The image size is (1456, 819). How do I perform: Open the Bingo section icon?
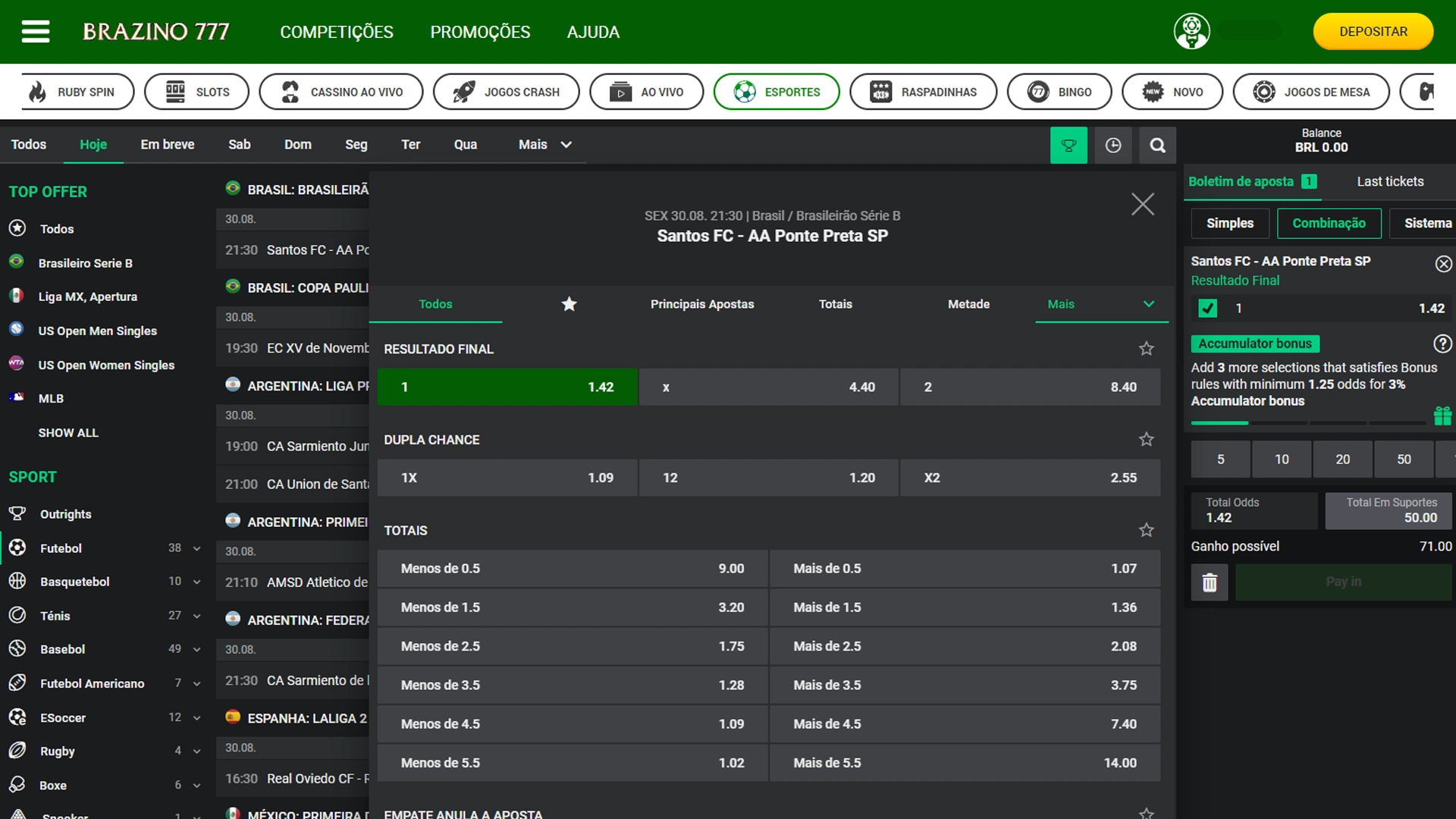pyautogui.click(x=1040, y=91)
